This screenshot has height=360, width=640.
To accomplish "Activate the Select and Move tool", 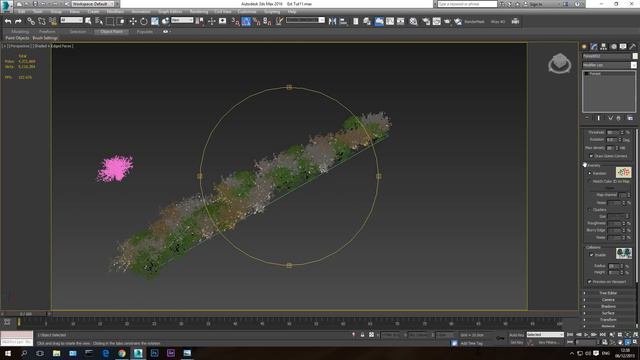I will [133, 21].
